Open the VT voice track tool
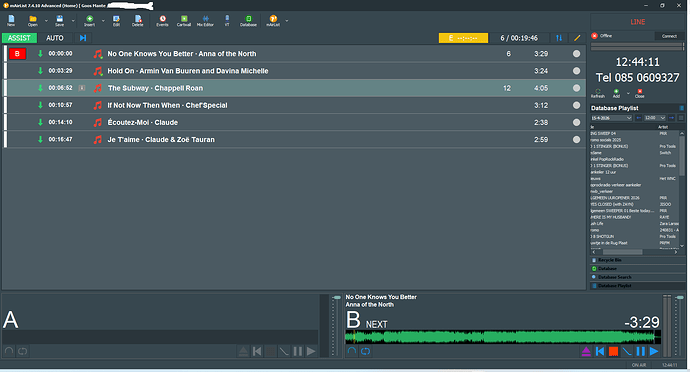Image resolution: width=690 pixels, height=372 pixels. point(227,20)
